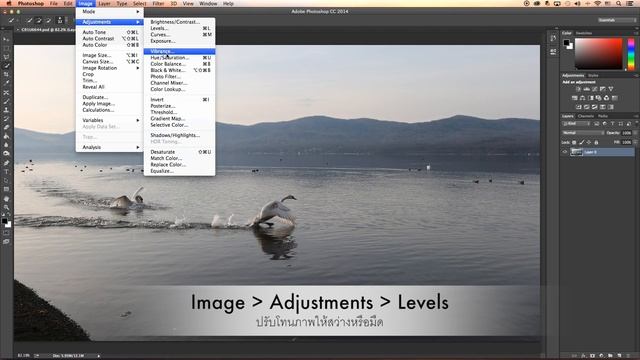Choose Desaturate from Adjustments submenu
640x360 pixels.
[x=179, y=152]
